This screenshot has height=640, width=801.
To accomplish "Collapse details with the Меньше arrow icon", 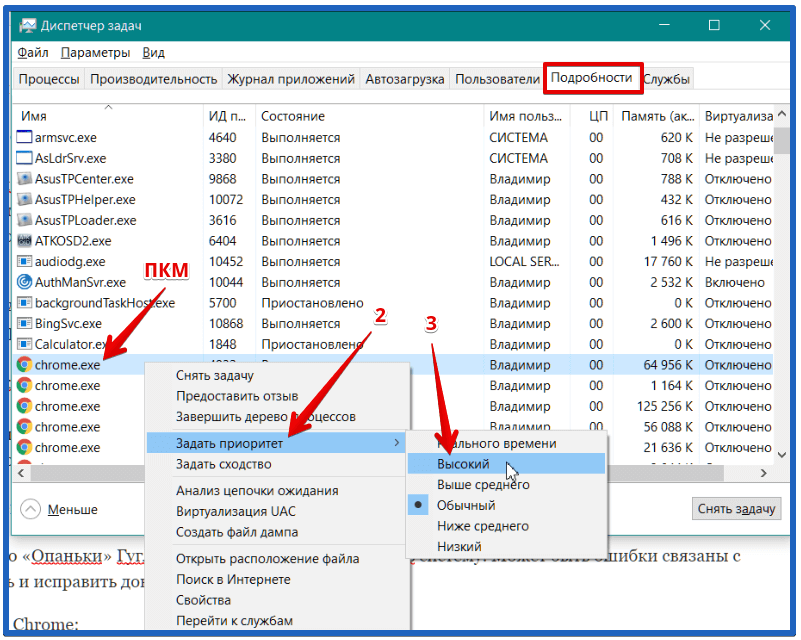I will click(30, 509).
